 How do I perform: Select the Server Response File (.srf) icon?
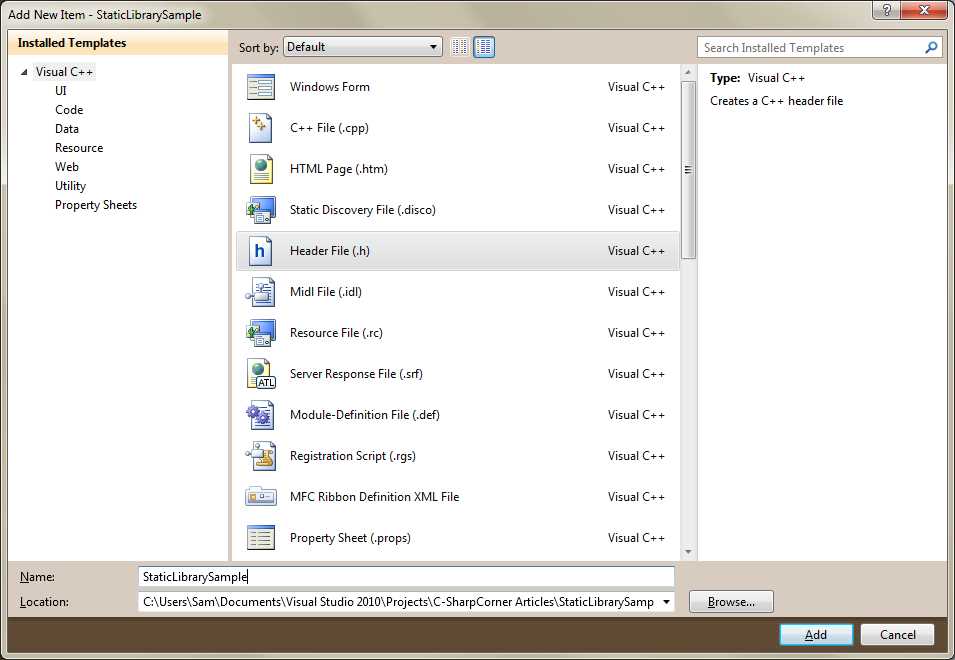click(x=260, y=373)
